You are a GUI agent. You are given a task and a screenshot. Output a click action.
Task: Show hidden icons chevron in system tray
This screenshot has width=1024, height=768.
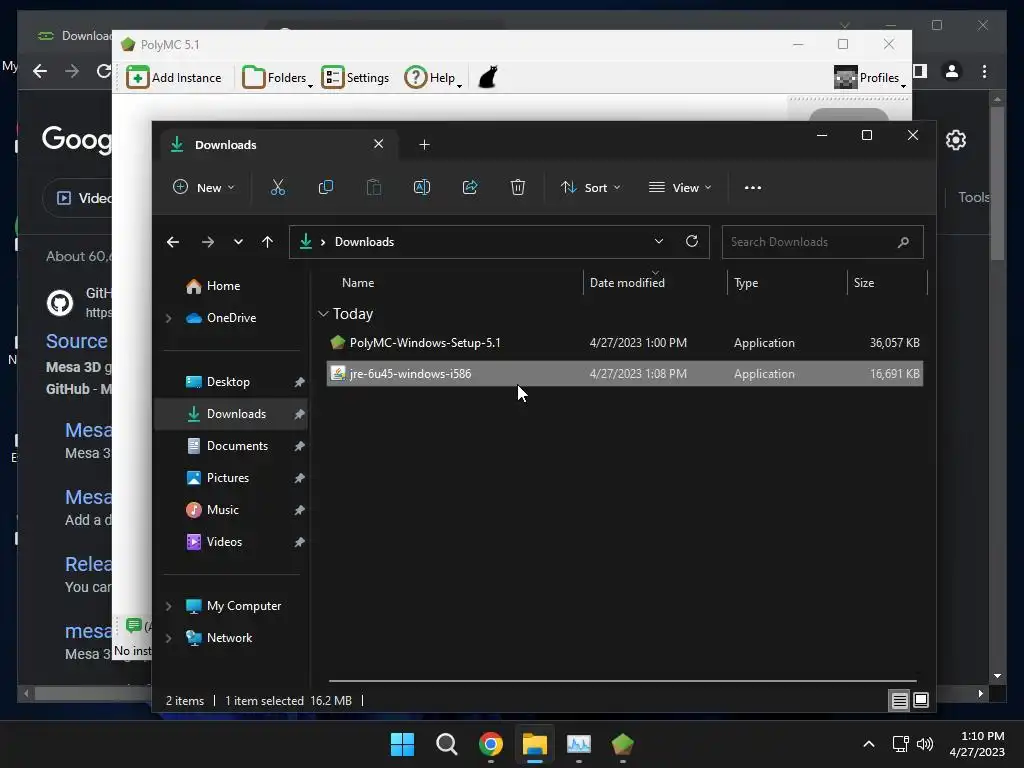(x=869, y=744)
